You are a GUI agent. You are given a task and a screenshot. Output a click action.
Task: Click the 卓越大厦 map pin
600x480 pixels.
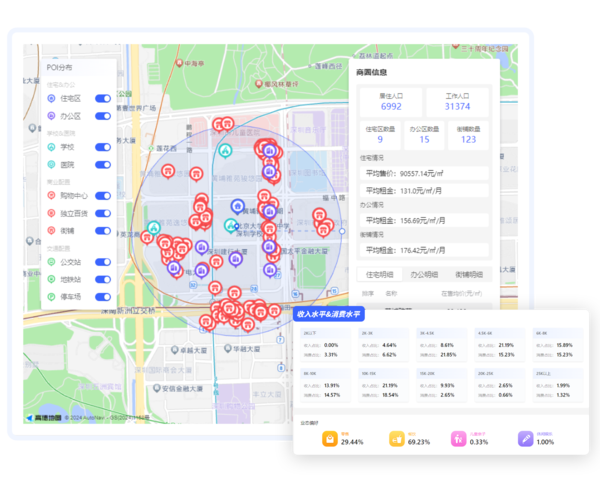click(174, 350)
